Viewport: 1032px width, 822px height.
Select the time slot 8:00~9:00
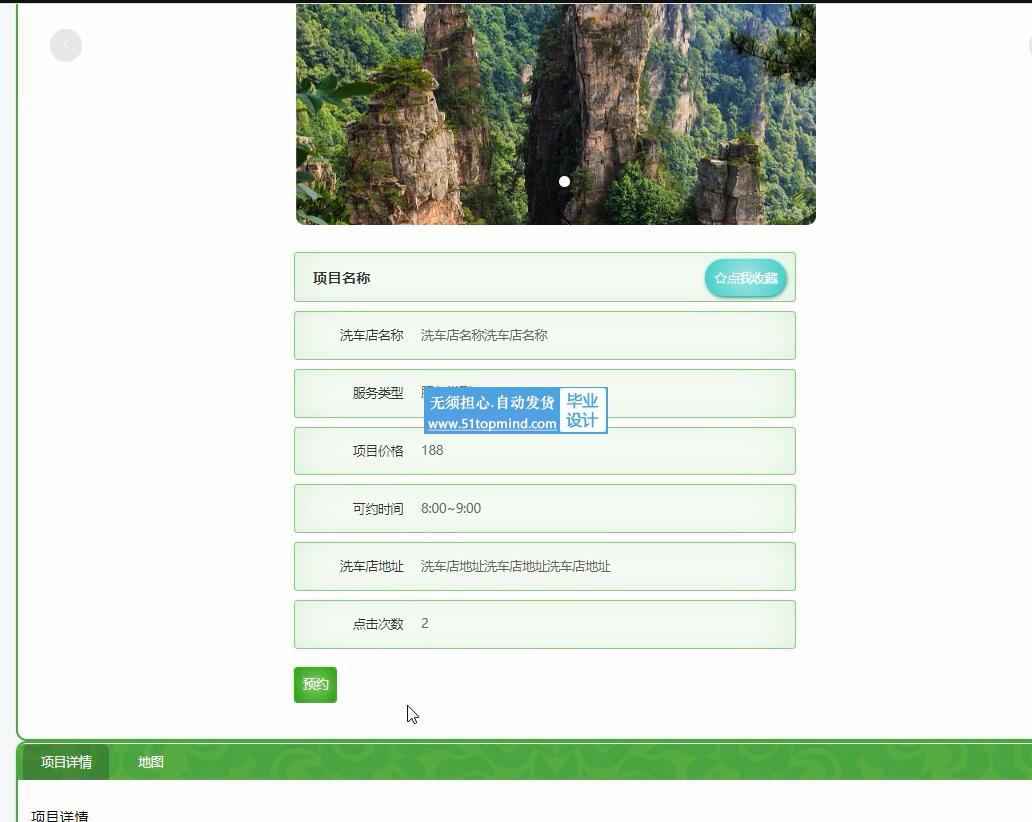(x=451, y=509)
